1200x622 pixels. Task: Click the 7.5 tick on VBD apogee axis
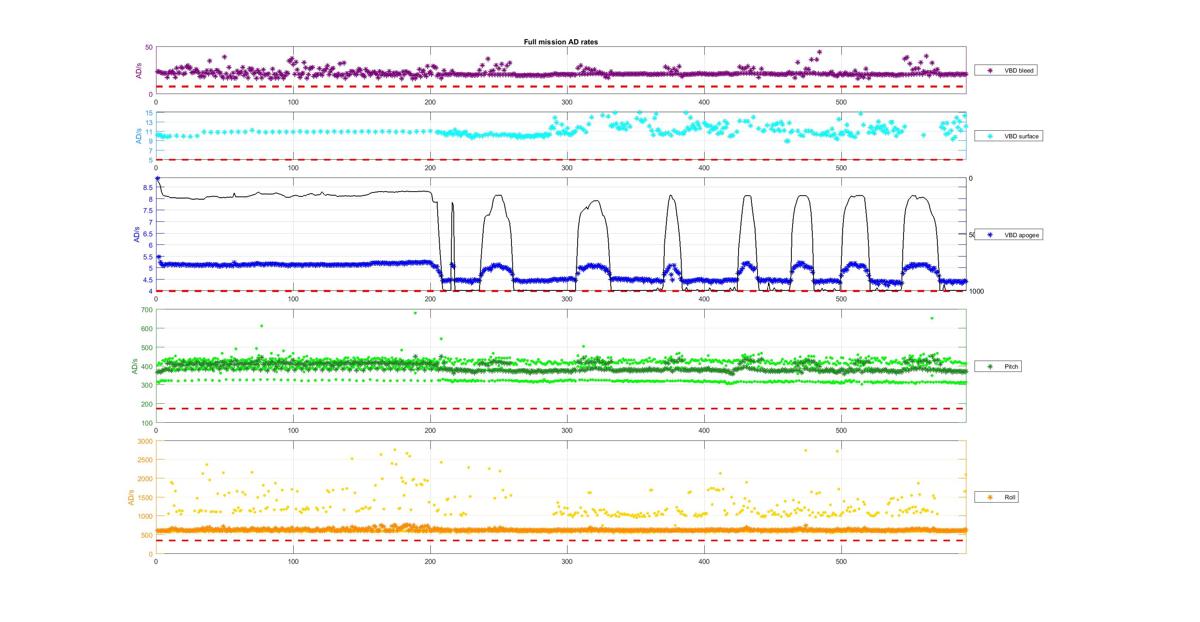pyautogui.click(x=147, y=211)
